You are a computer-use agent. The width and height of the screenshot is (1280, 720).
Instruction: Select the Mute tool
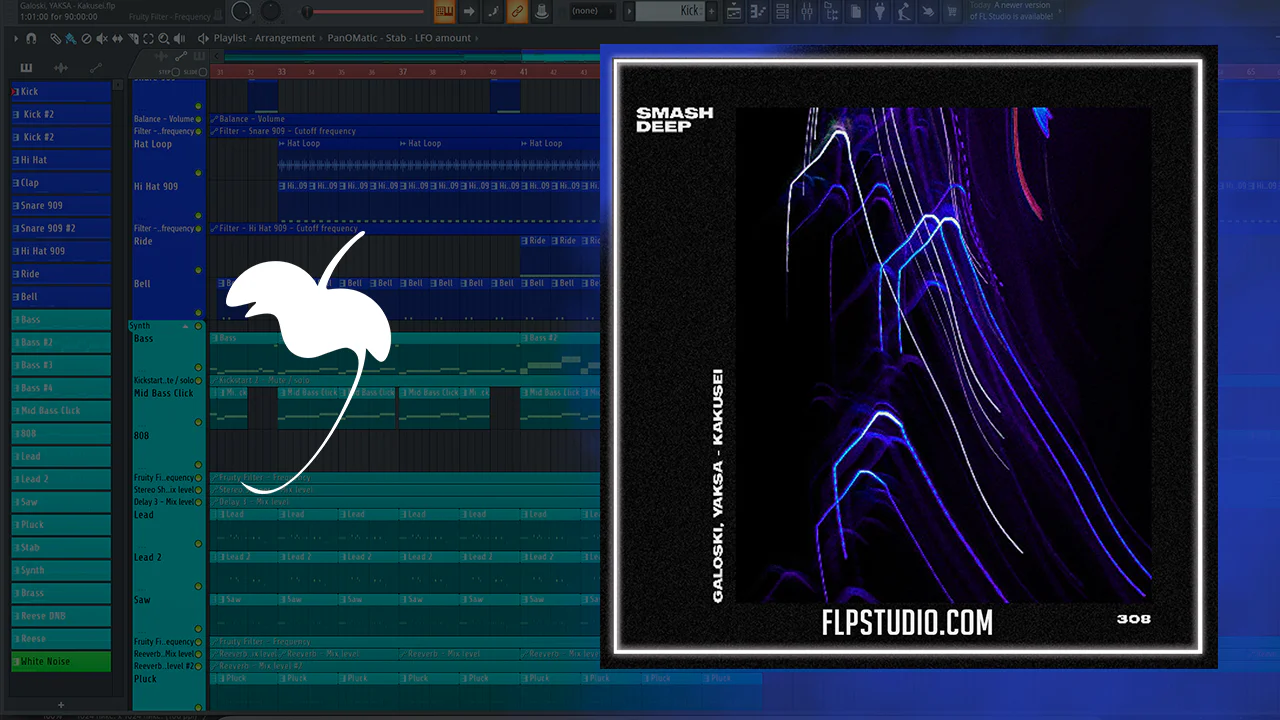point(102,38)
